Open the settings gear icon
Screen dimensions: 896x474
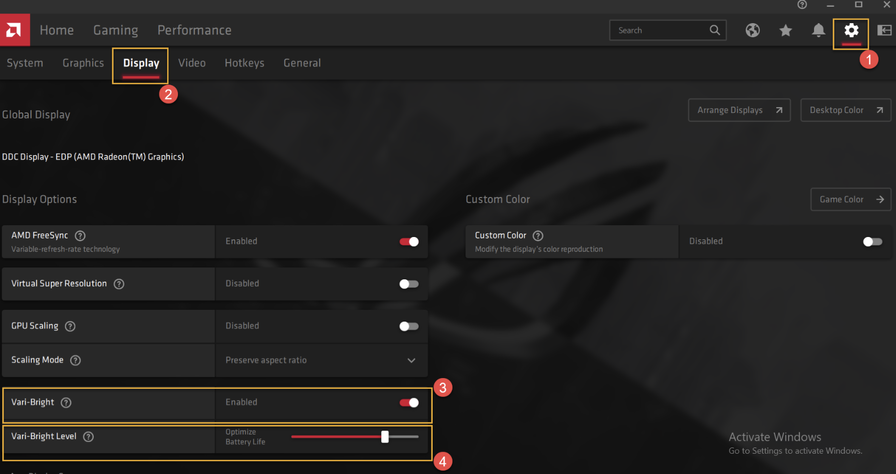pos(851,30)
